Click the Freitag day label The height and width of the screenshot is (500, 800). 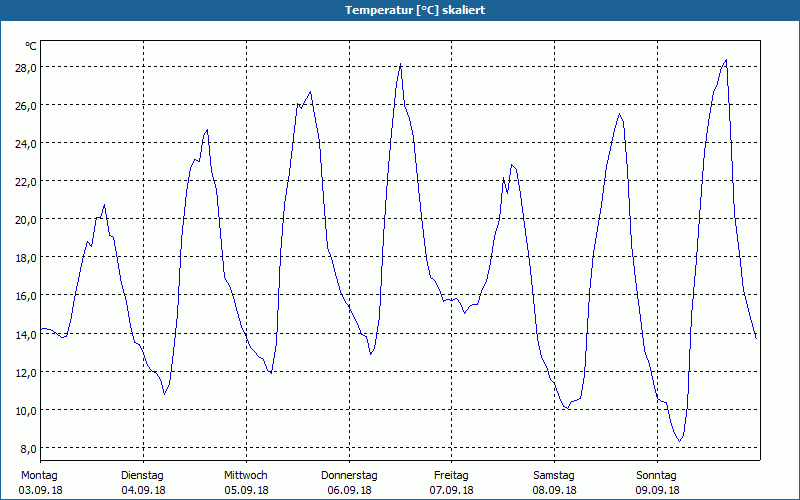(451, 476)
